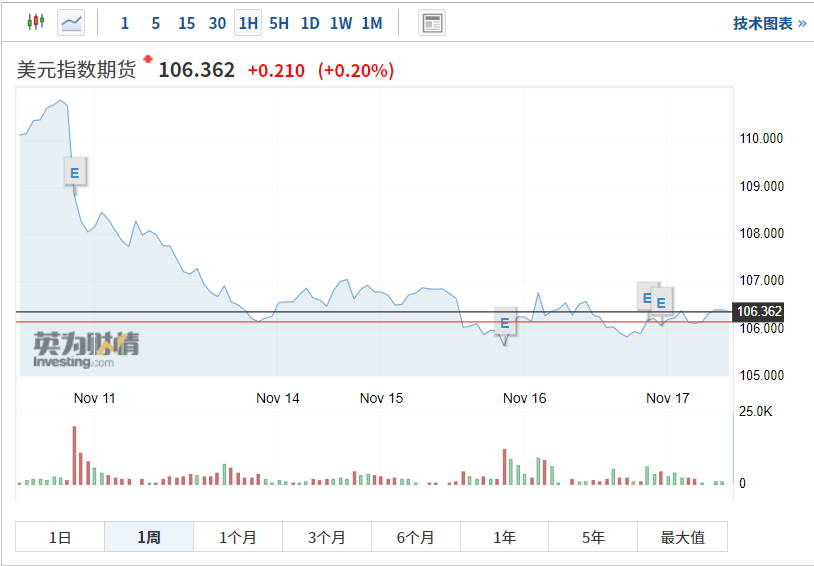
Task: Choose the 30 minute interval
Action: pos(217,23)
